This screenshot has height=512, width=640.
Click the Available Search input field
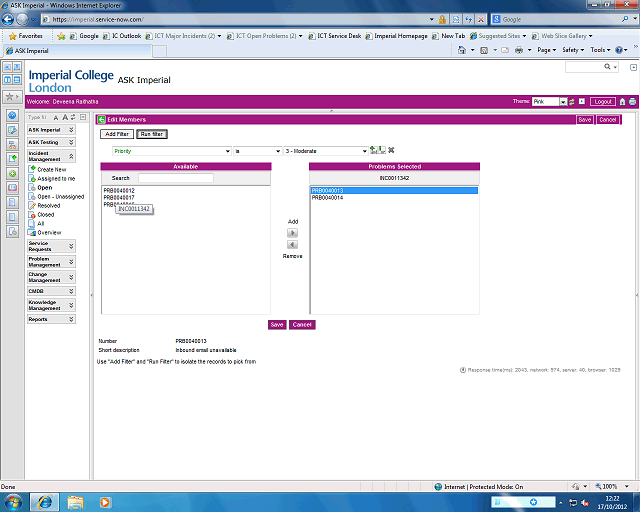[174, 178]
